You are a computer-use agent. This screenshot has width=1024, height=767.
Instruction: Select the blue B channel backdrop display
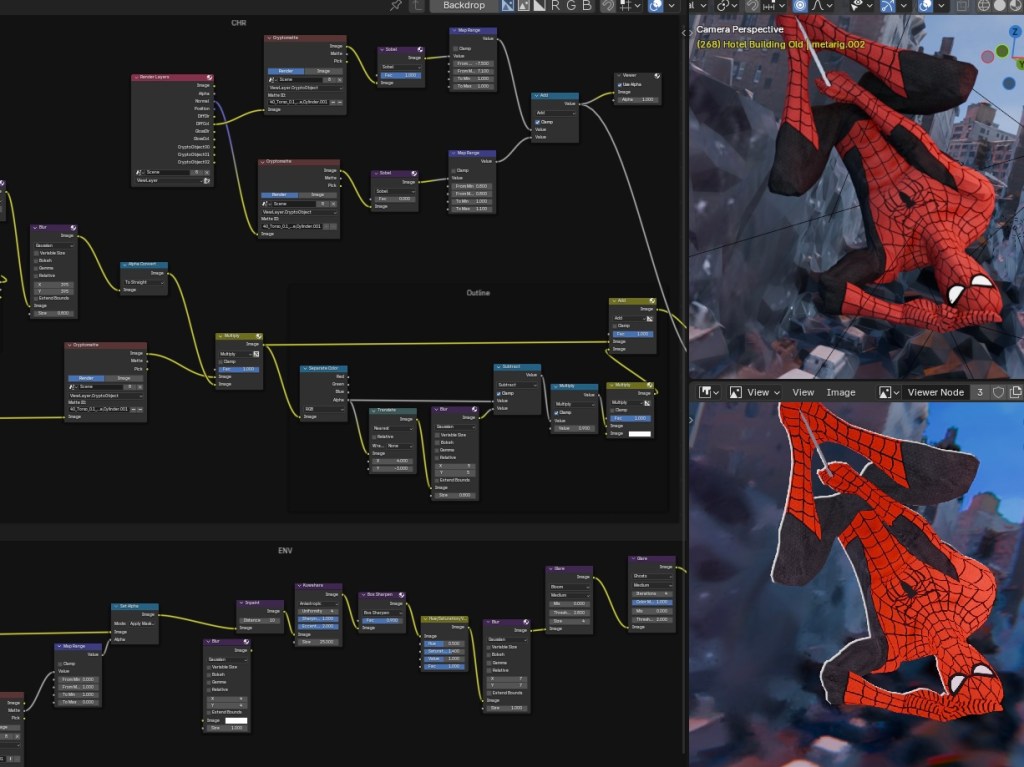(586, 6)
